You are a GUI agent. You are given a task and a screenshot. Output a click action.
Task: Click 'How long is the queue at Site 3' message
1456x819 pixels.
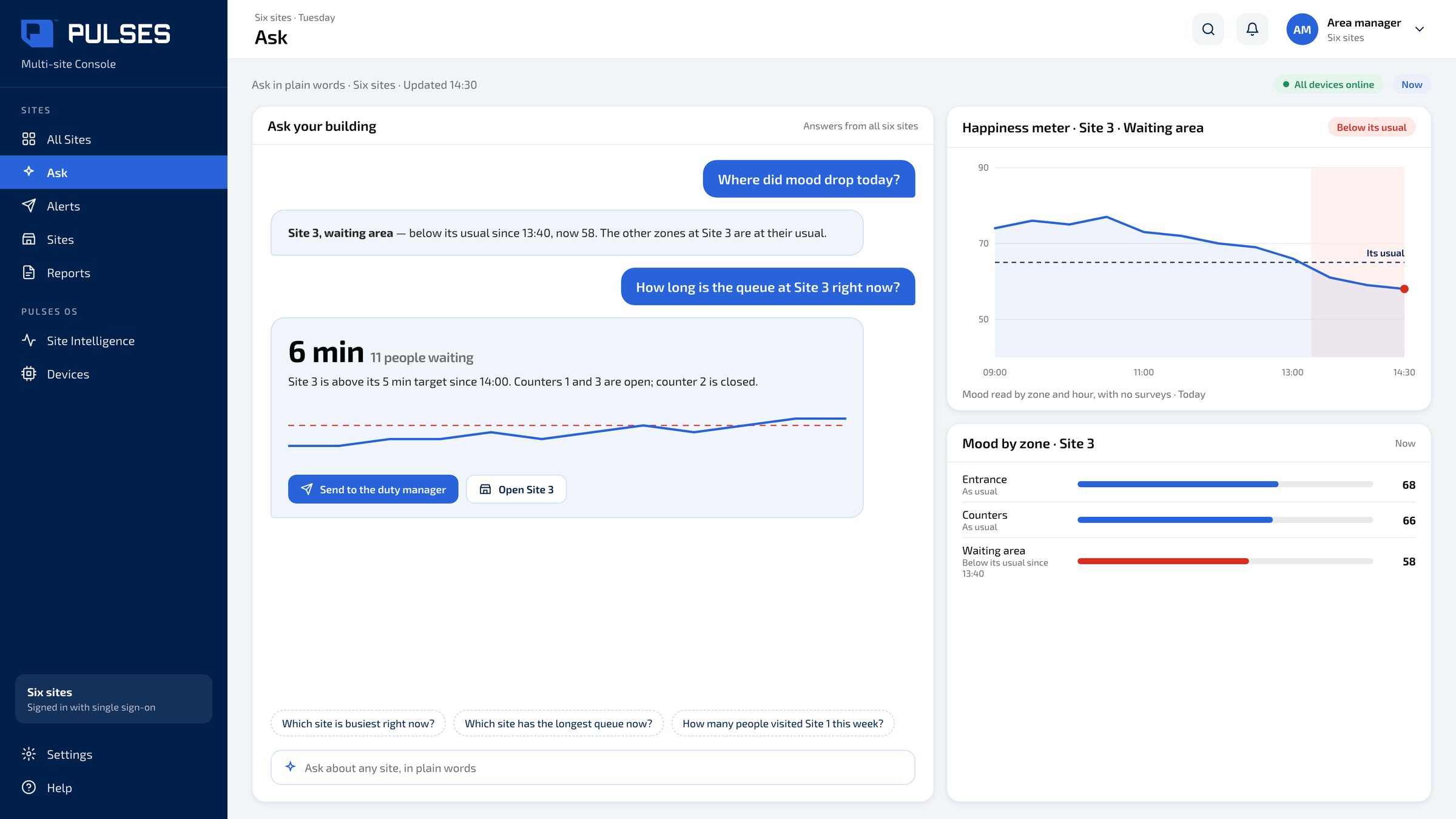[767, 286]
